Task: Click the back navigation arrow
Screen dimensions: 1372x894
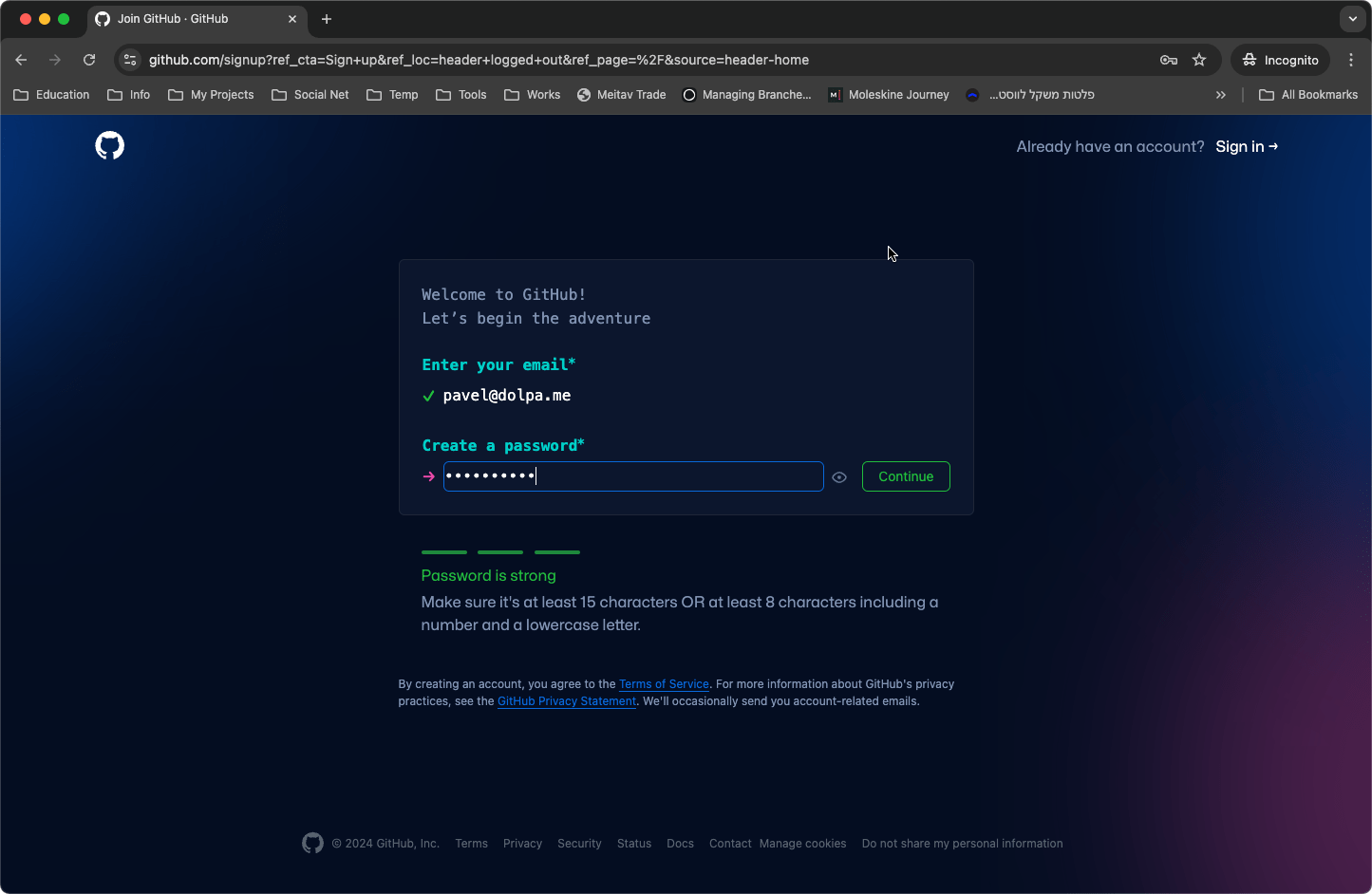Action: click(x=22, y=60)
